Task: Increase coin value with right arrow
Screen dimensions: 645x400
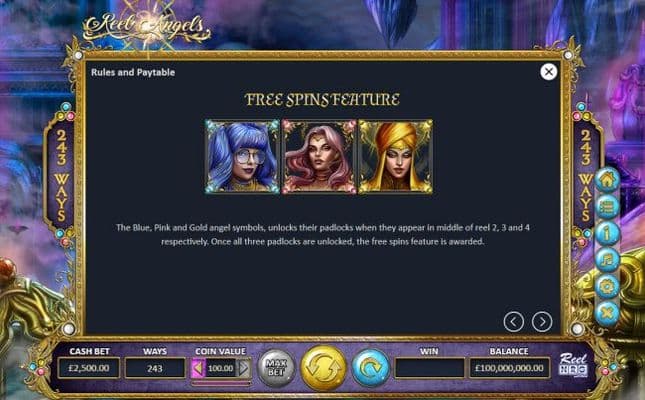Action: 244,368
